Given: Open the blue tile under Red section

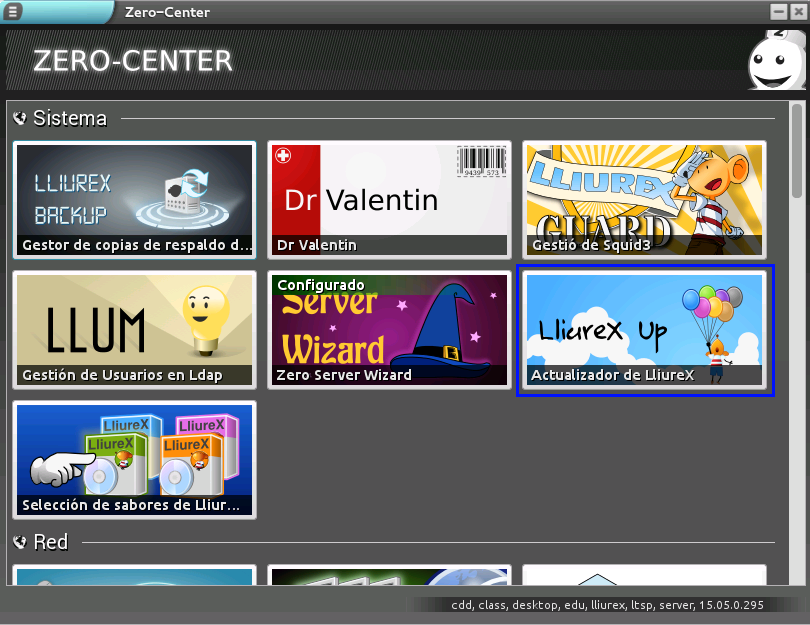Looking at the screenshot, I should point(134,576).
